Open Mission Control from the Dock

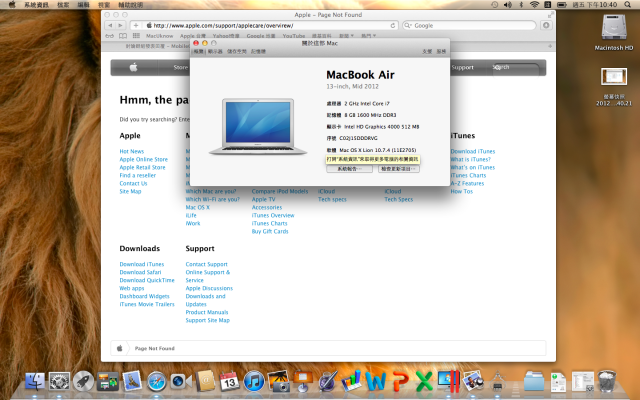[x=108, y=382]
